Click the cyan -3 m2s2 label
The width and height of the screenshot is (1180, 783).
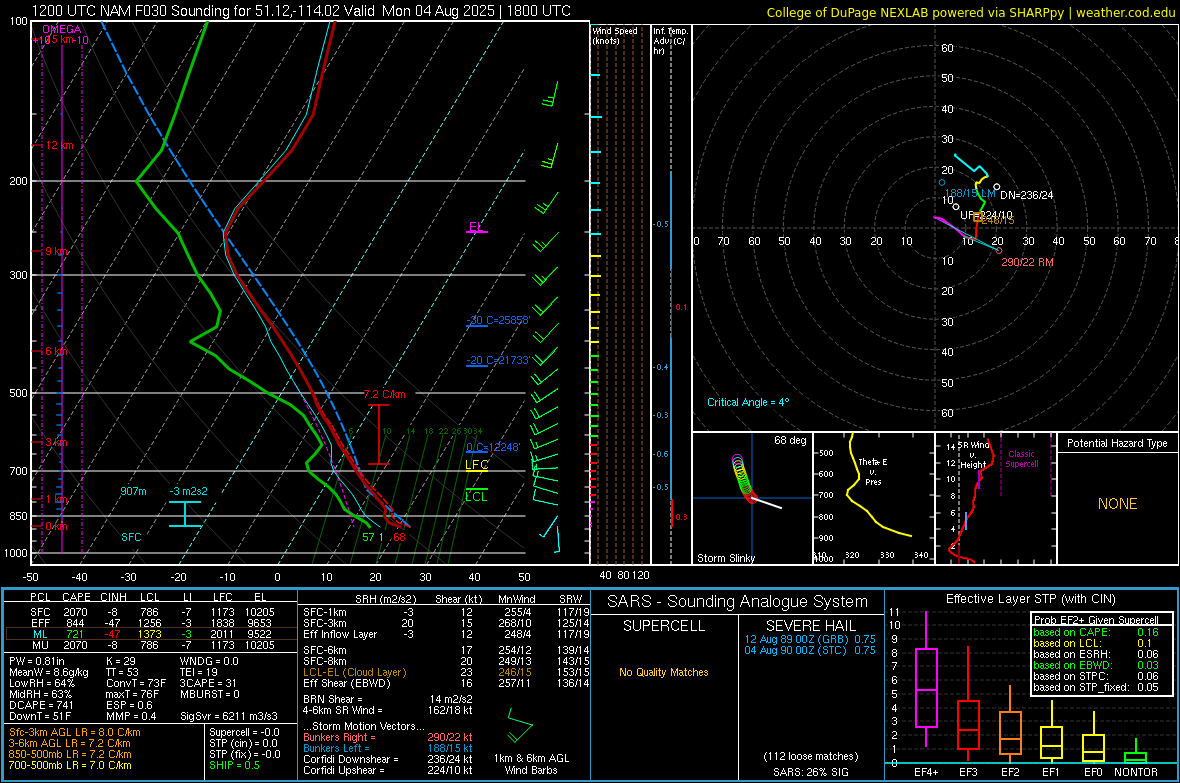coord(189,491)
